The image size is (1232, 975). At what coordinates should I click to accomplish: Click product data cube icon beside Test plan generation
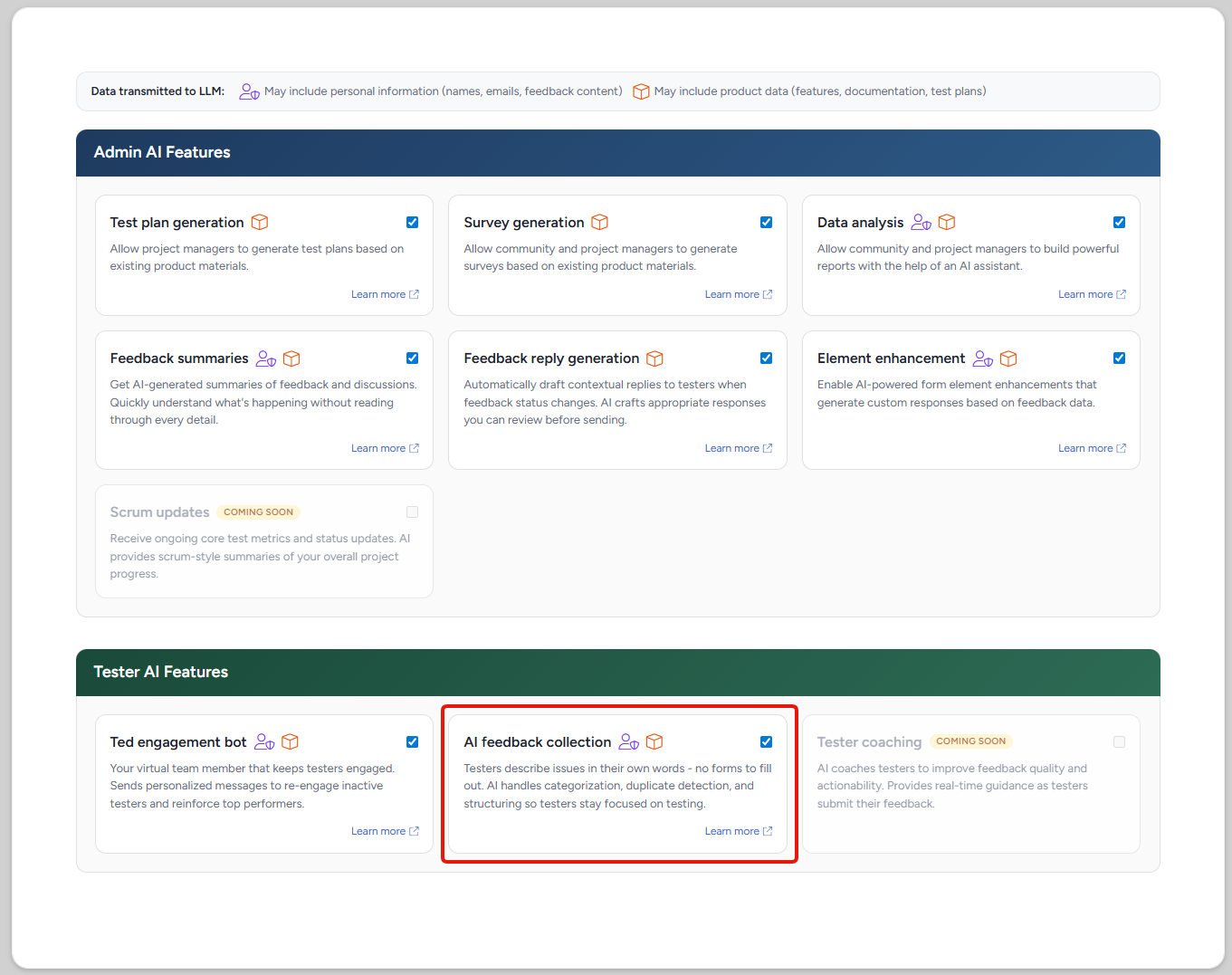coord(260,222)
